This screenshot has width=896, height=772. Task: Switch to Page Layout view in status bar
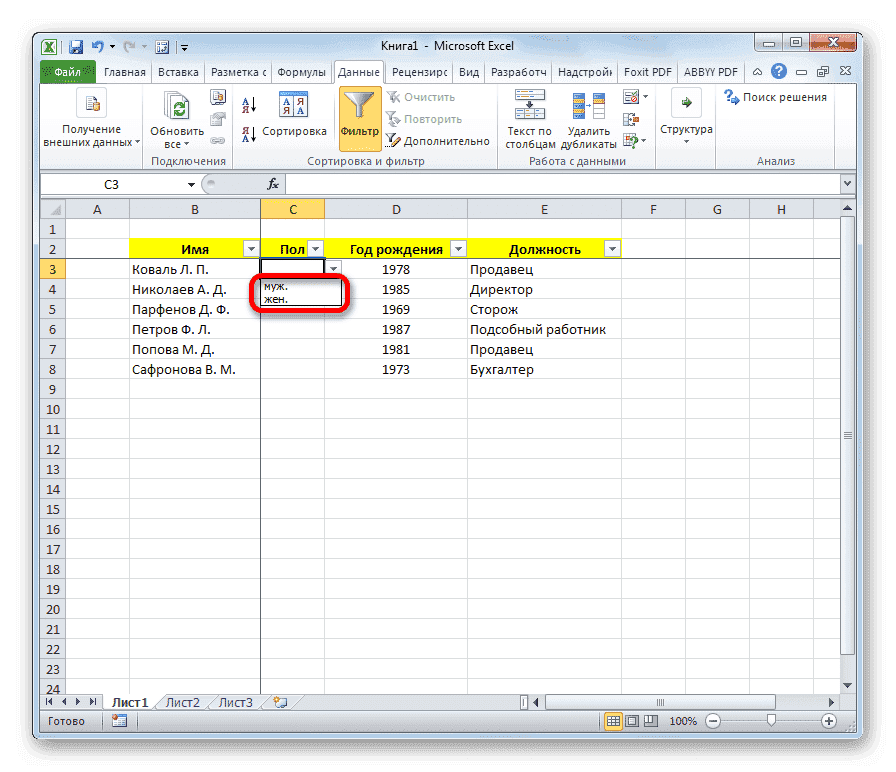click(634, 721)
